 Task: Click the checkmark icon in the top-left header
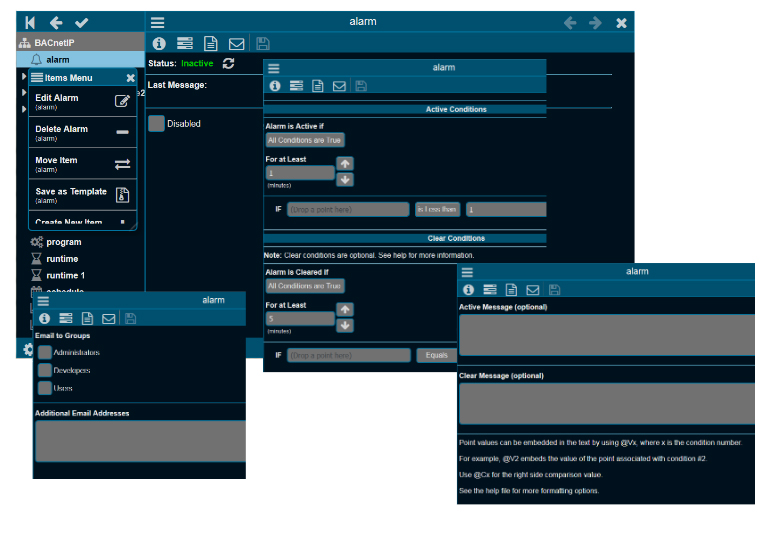point(81,22)
